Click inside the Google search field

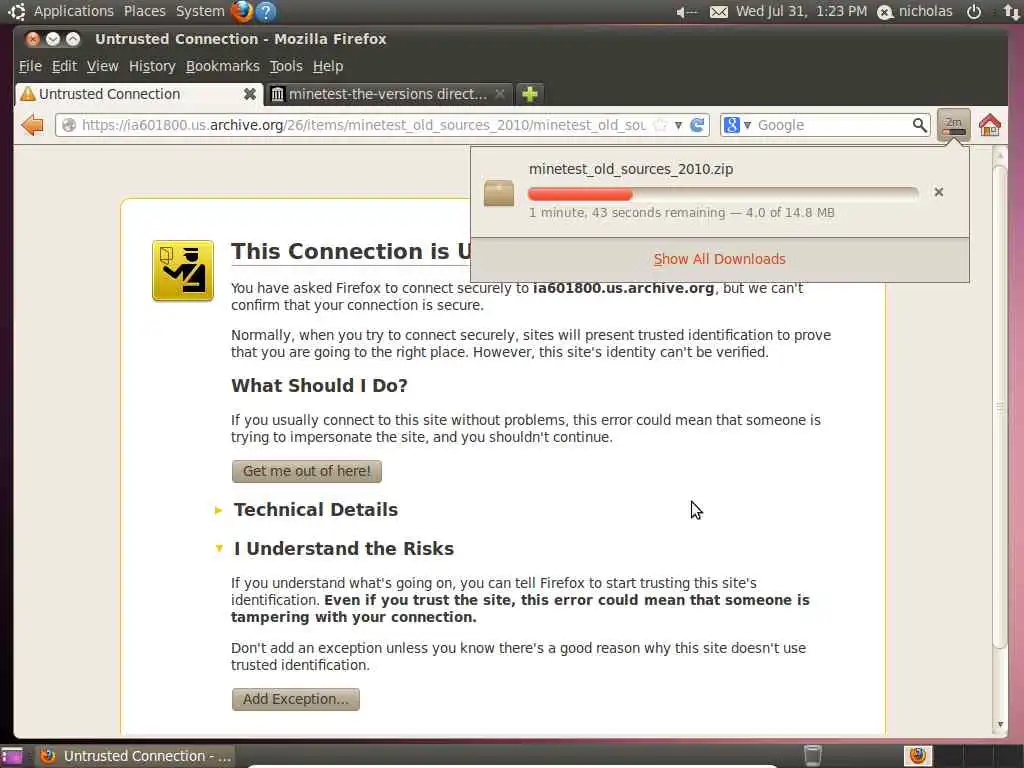click(833, 125)
